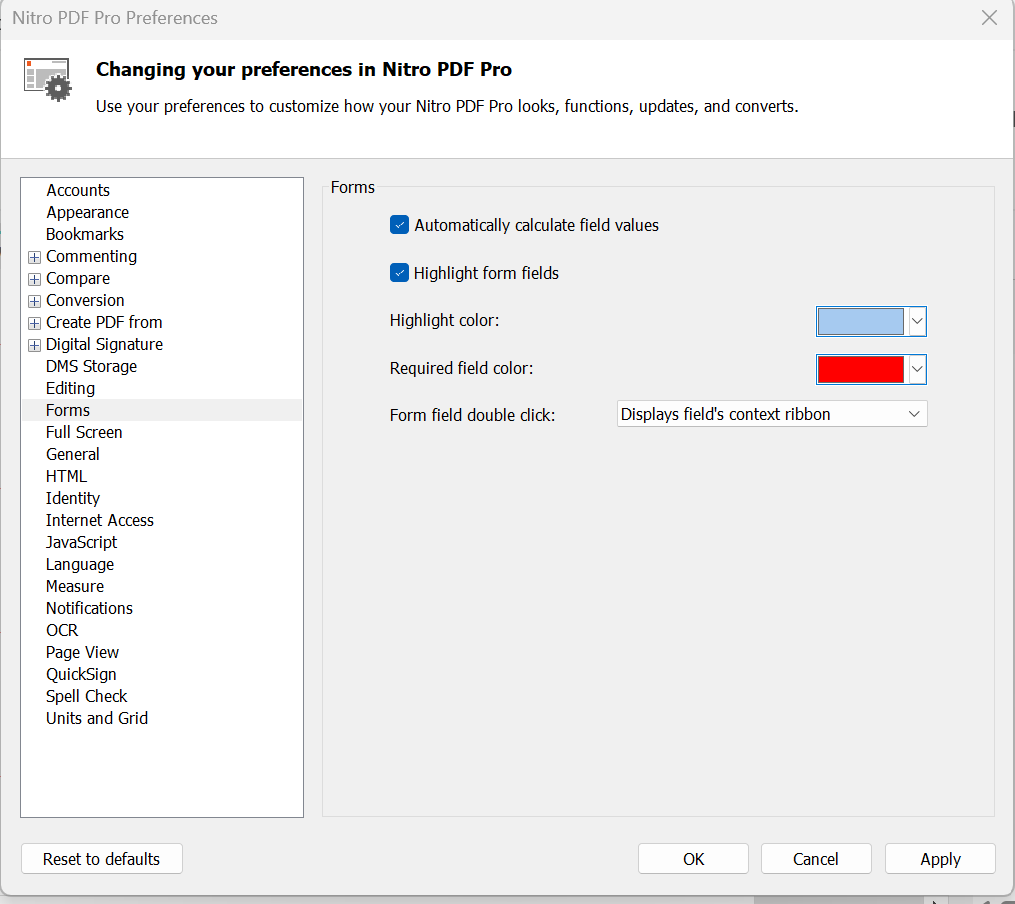Select OCR category
1015x904 pixels.
coord(62,630)
